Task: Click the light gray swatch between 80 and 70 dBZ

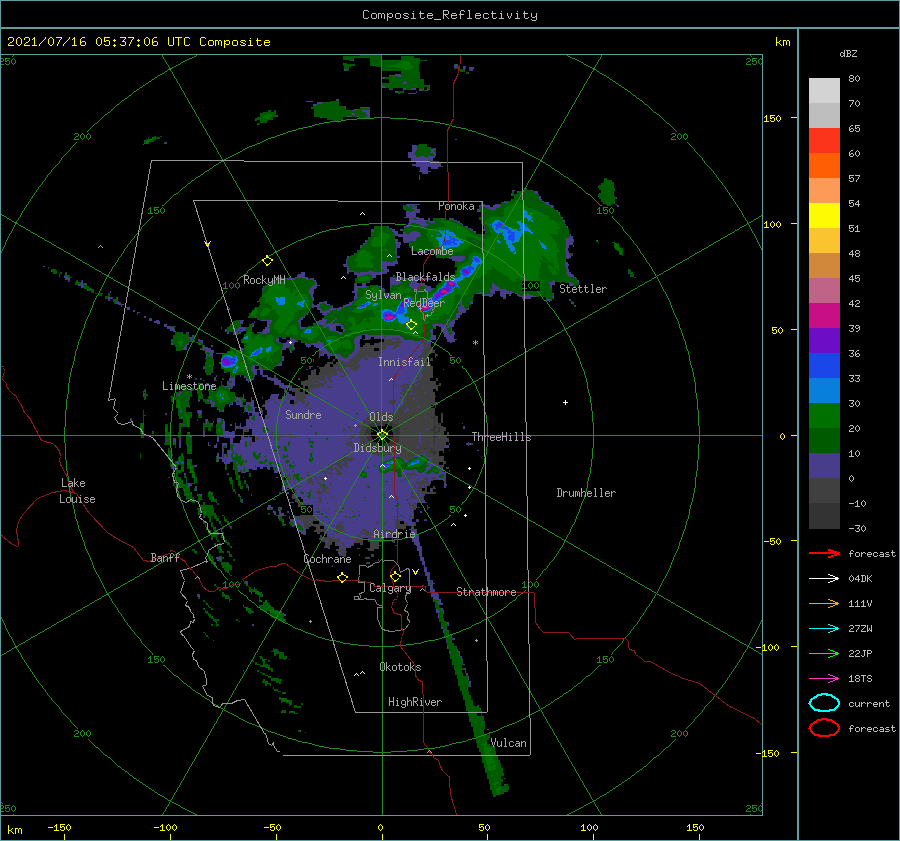Action: pos(824,91)
